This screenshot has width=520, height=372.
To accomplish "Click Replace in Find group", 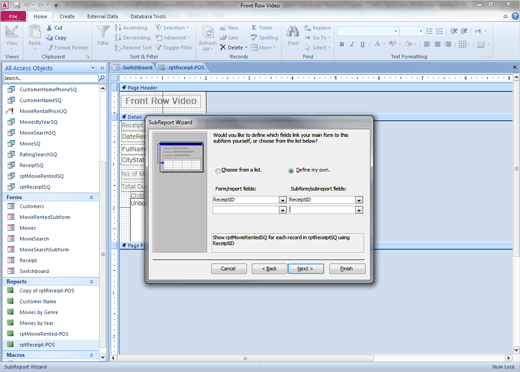I will click(x=318, y=28).
